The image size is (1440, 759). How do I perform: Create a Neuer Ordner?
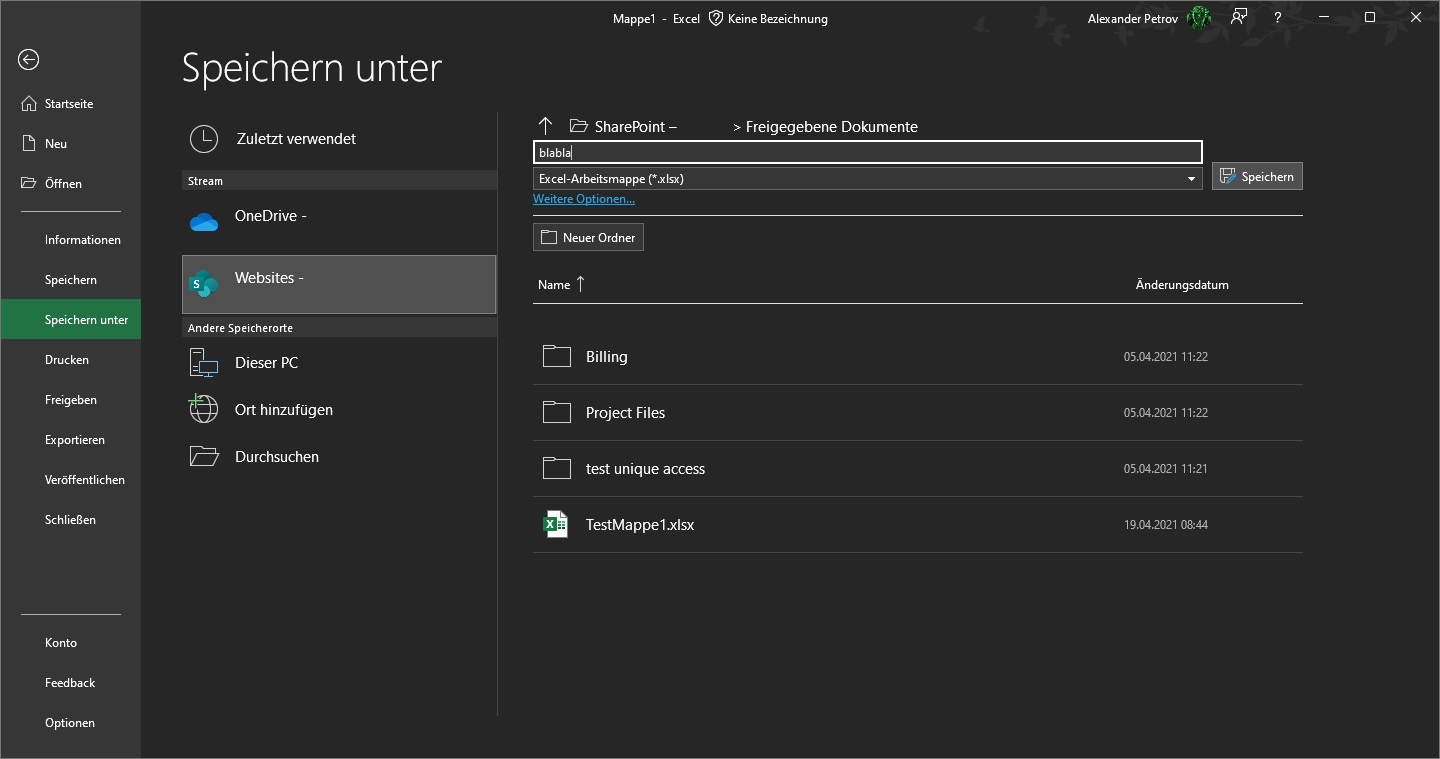coord(588,237)
